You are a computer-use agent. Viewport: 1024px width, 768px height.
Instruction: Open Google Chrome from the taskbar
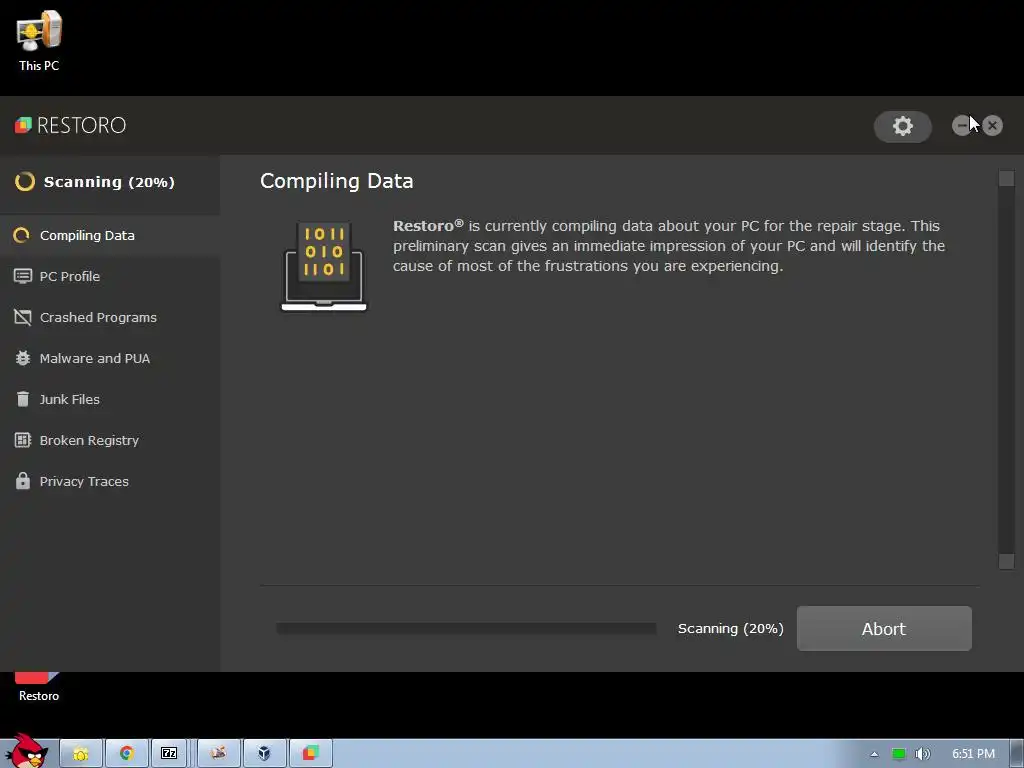(127, 754)
